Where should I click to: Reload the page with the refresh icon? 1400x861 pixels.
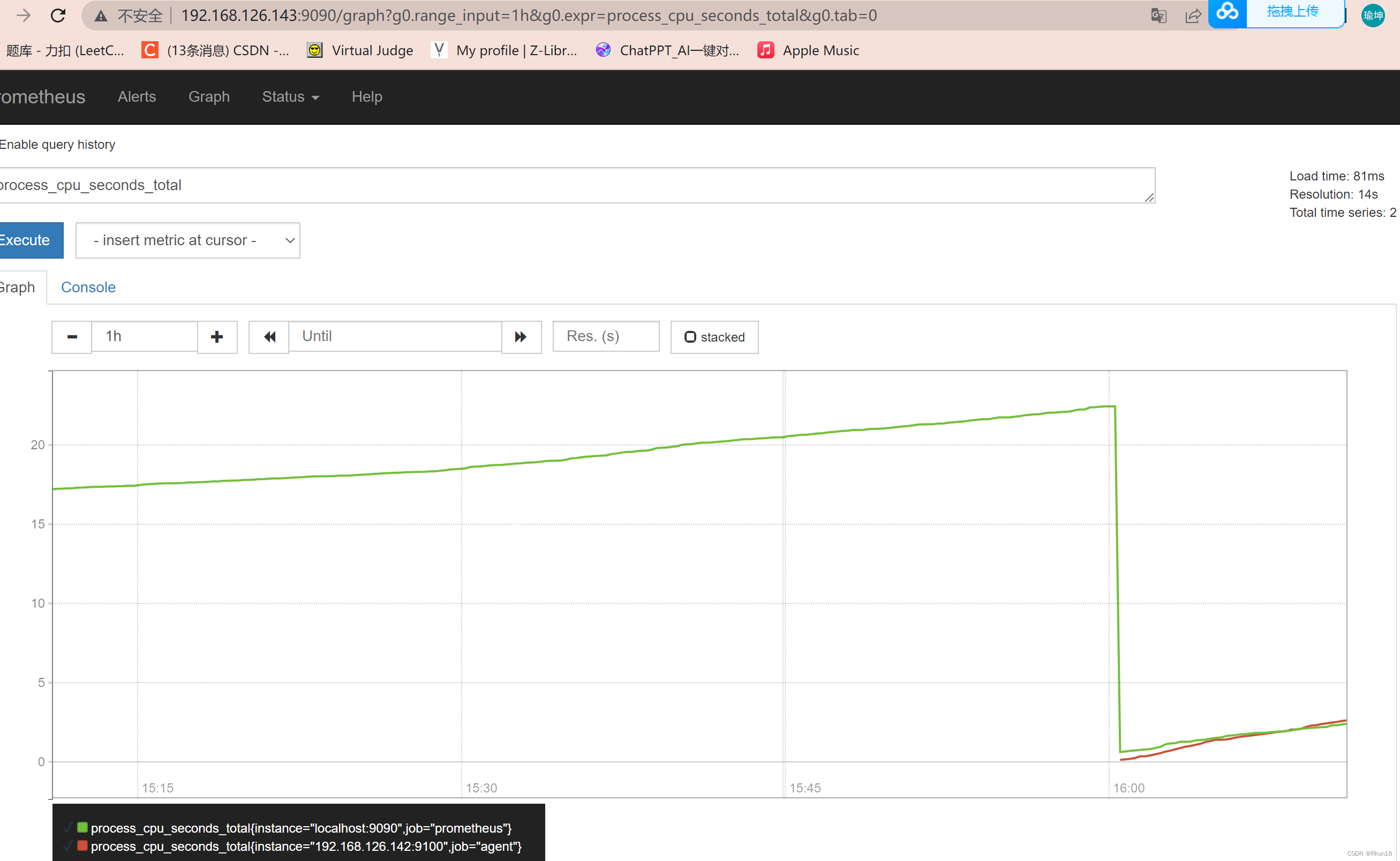click(58, 16)
